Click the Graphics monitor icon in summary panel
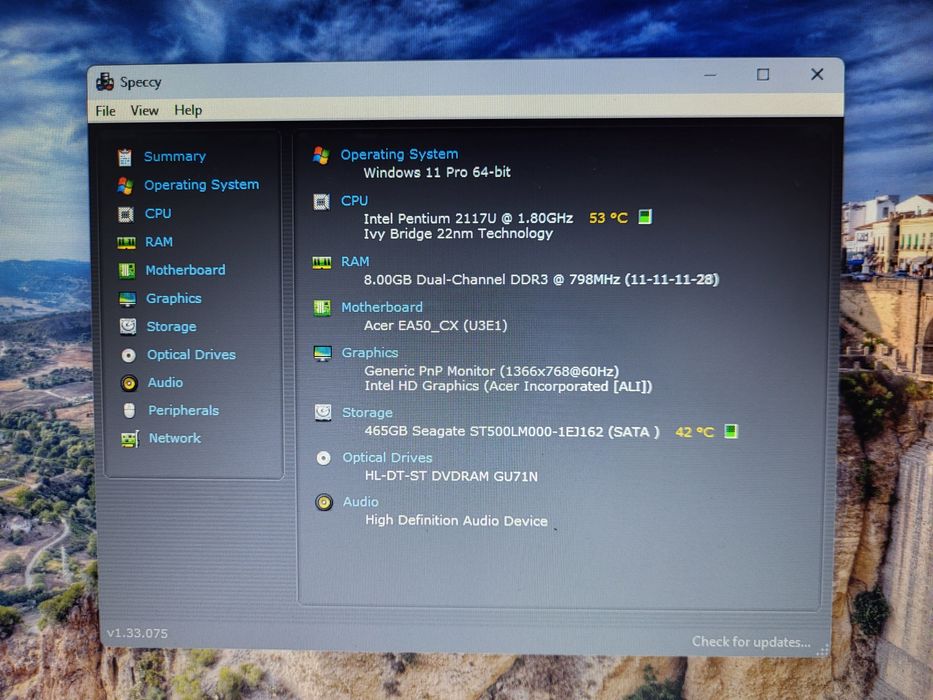933x700 pixels. (323, 354)
